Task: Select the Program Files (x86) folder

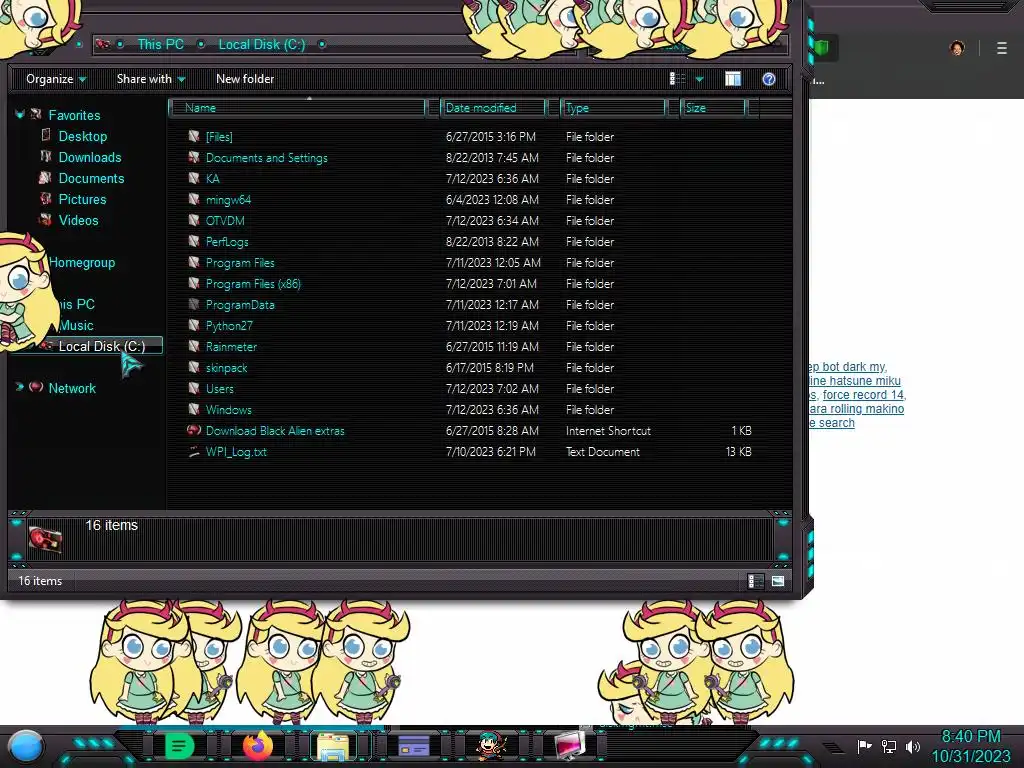Action: (x=253, y=283)
